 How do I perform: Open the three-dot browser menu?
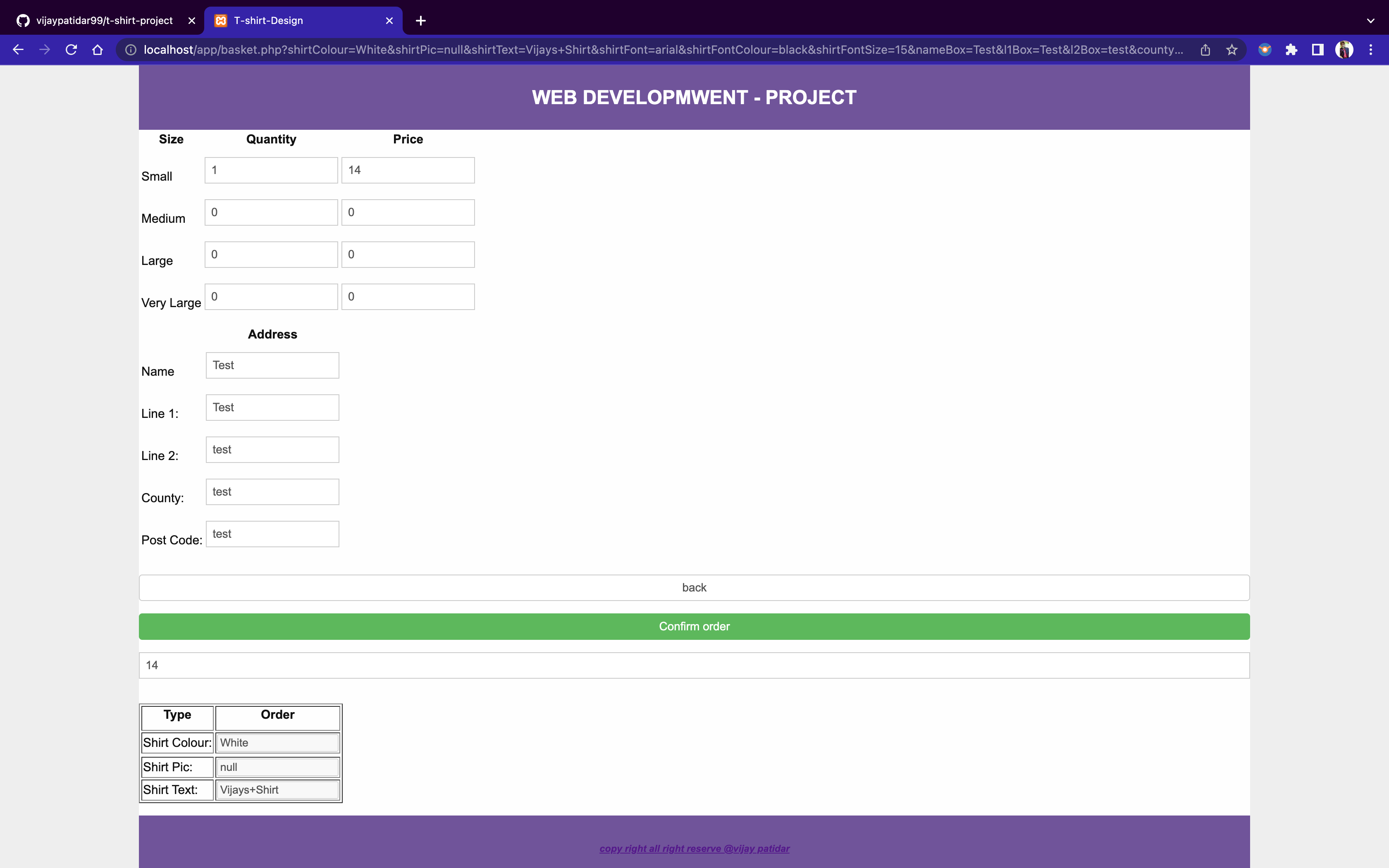(1371, 49)
